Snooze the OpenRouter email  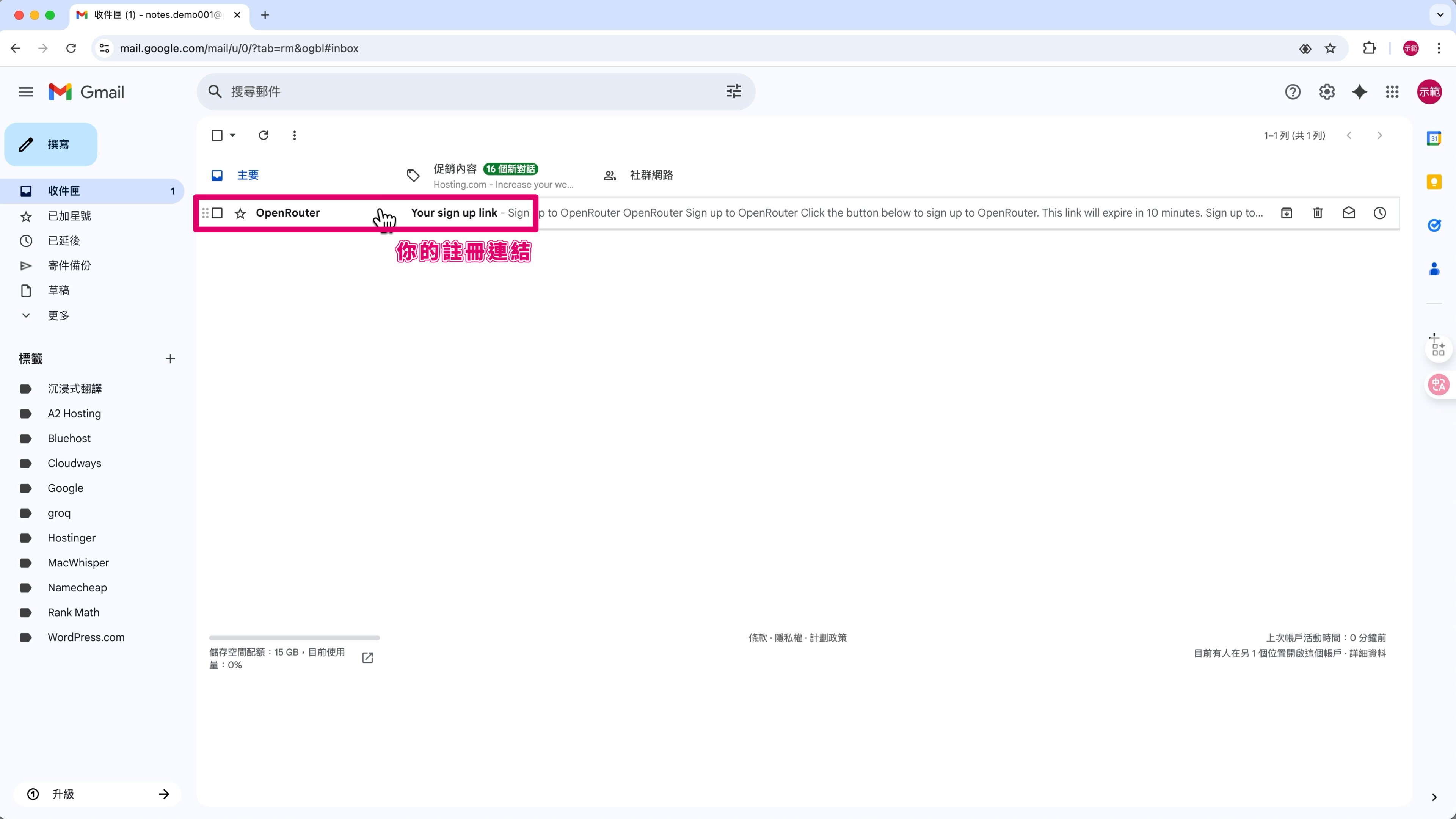coord(1380,213)
